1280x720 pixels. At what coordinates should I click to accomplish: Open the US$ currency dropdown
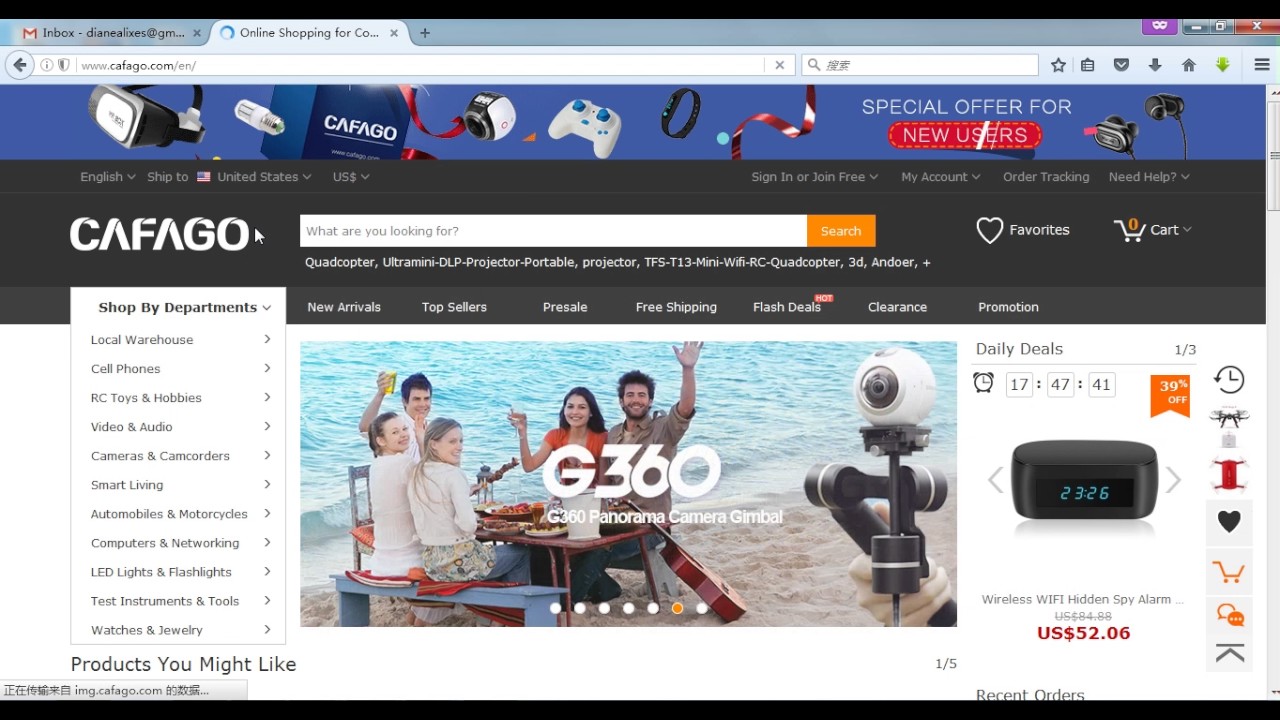351,177
